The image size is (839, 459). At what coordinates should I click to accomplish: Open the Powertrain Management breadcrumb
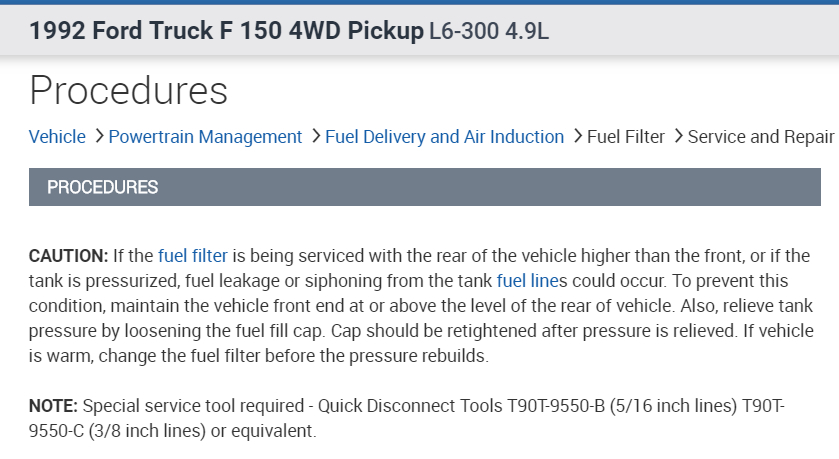click(x=205, y=137)
